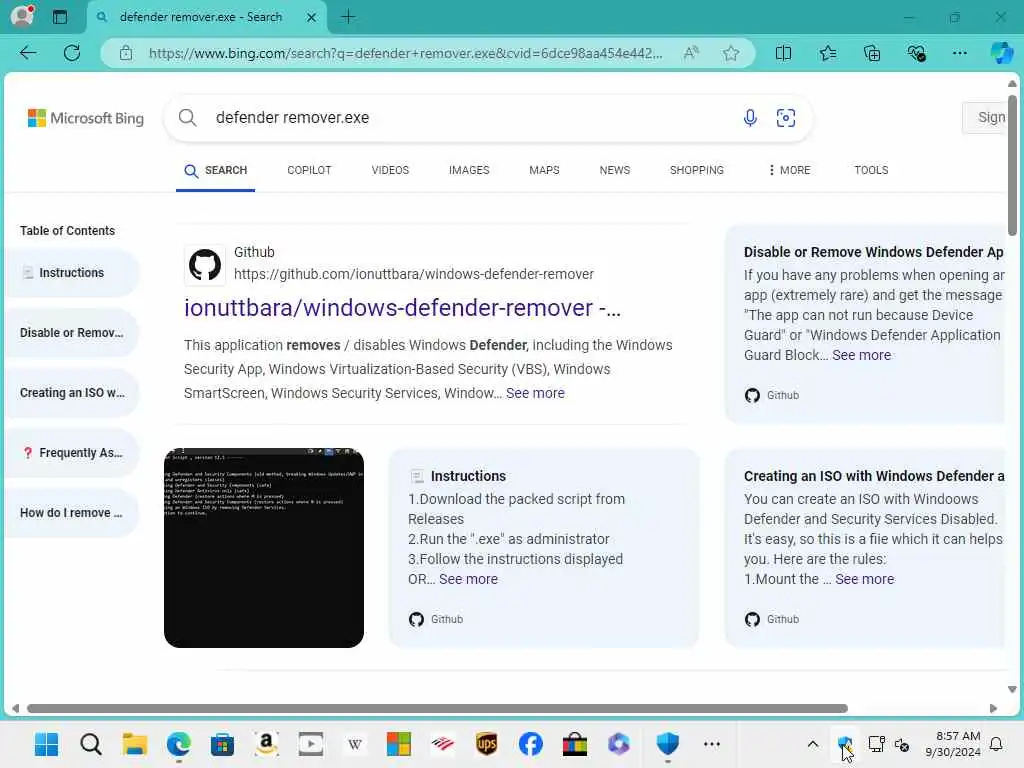Open Edge Settings and more menu
This screenshot has width=1024, height=768.
959,53
